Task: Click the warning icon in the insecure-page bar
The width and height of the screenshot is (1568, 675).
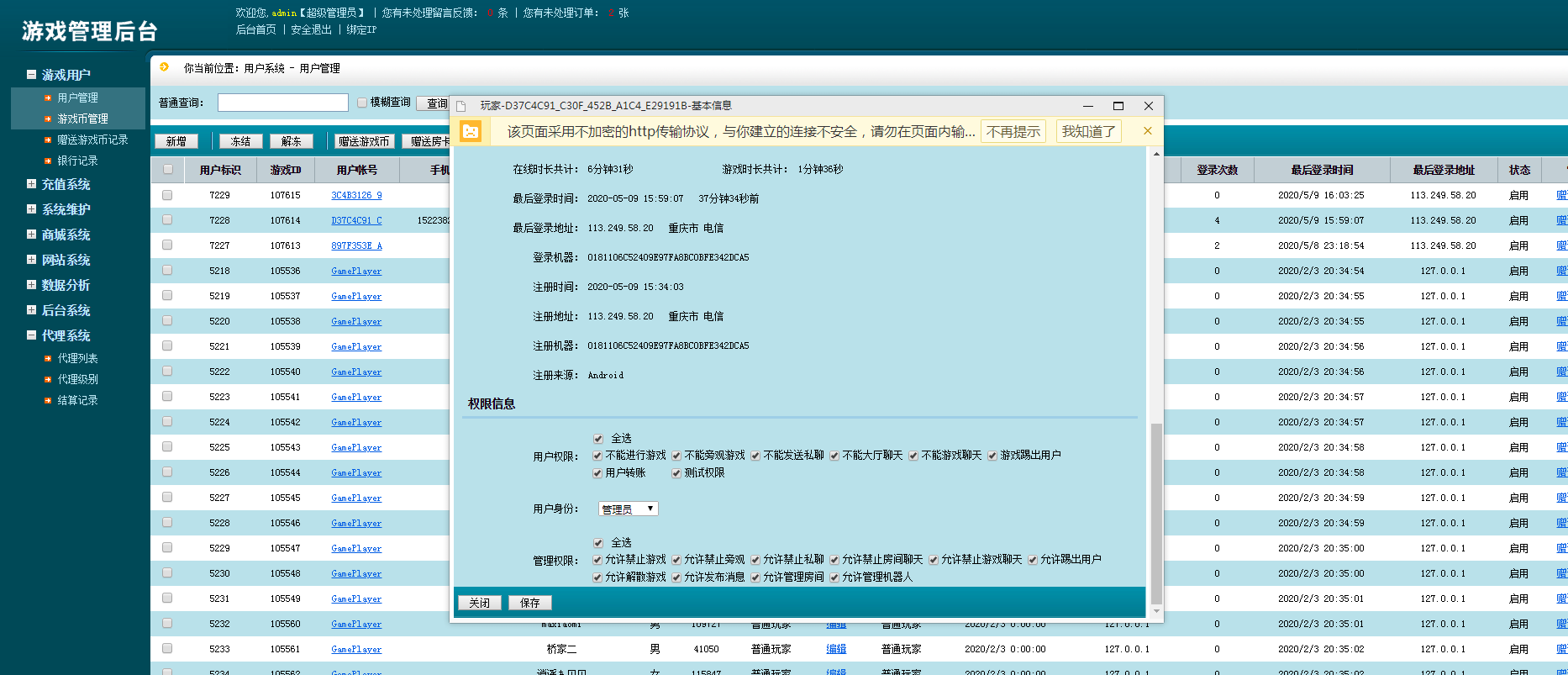Action: coord(471,131)
